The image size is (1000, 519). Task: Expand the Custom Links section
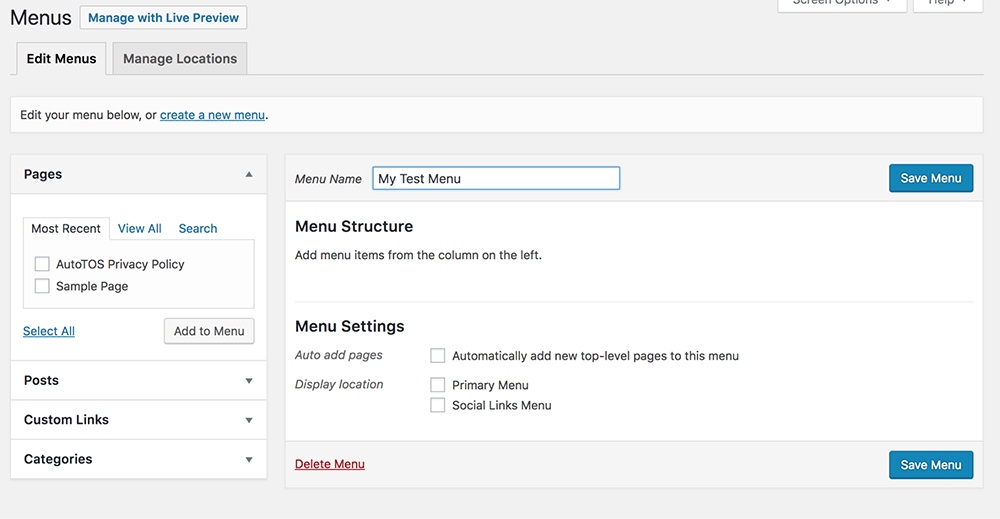tap(249, 420)
